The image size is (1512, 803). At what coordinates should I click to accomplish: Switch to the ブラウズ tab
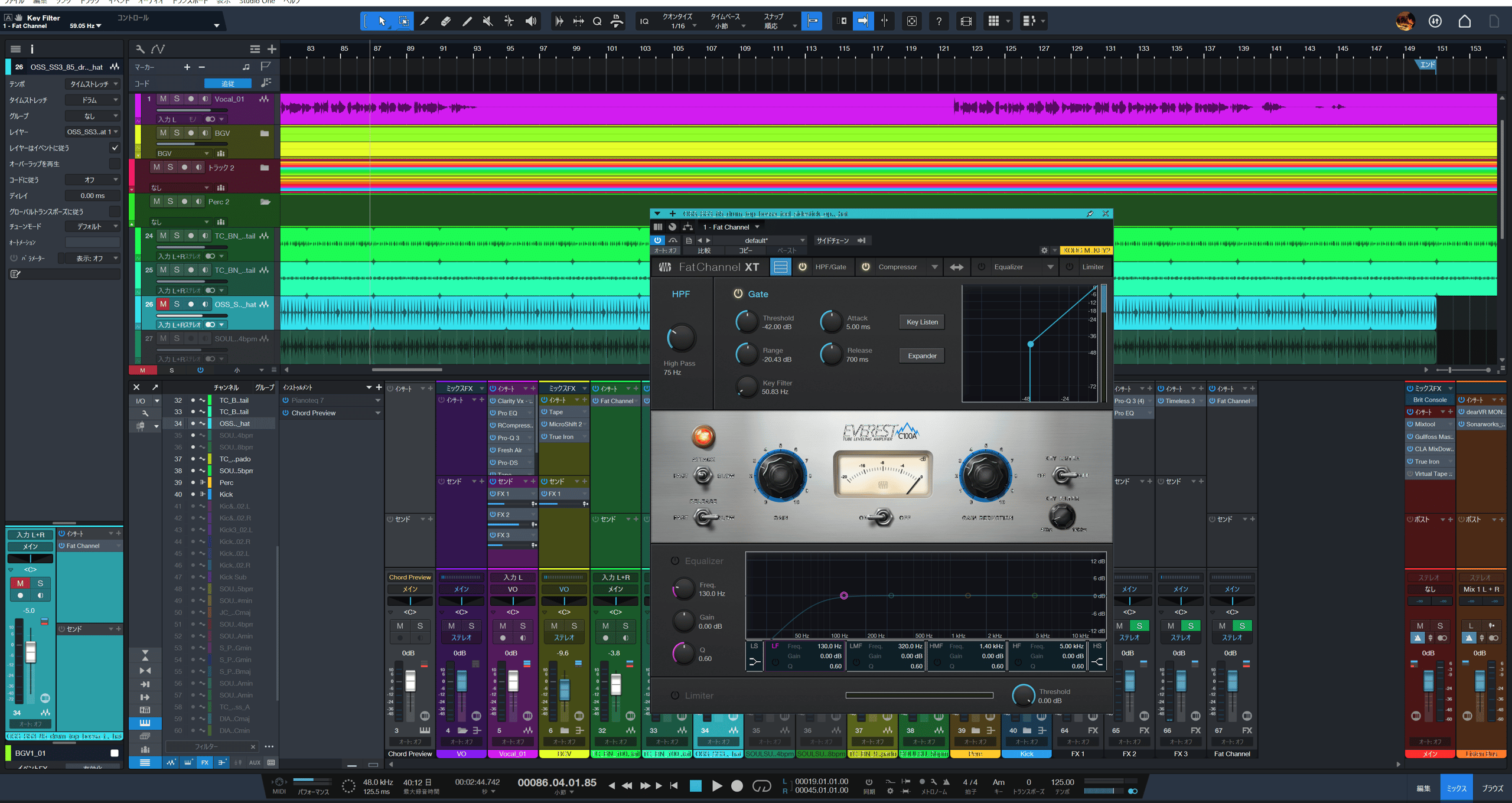tap(1492, 788)
